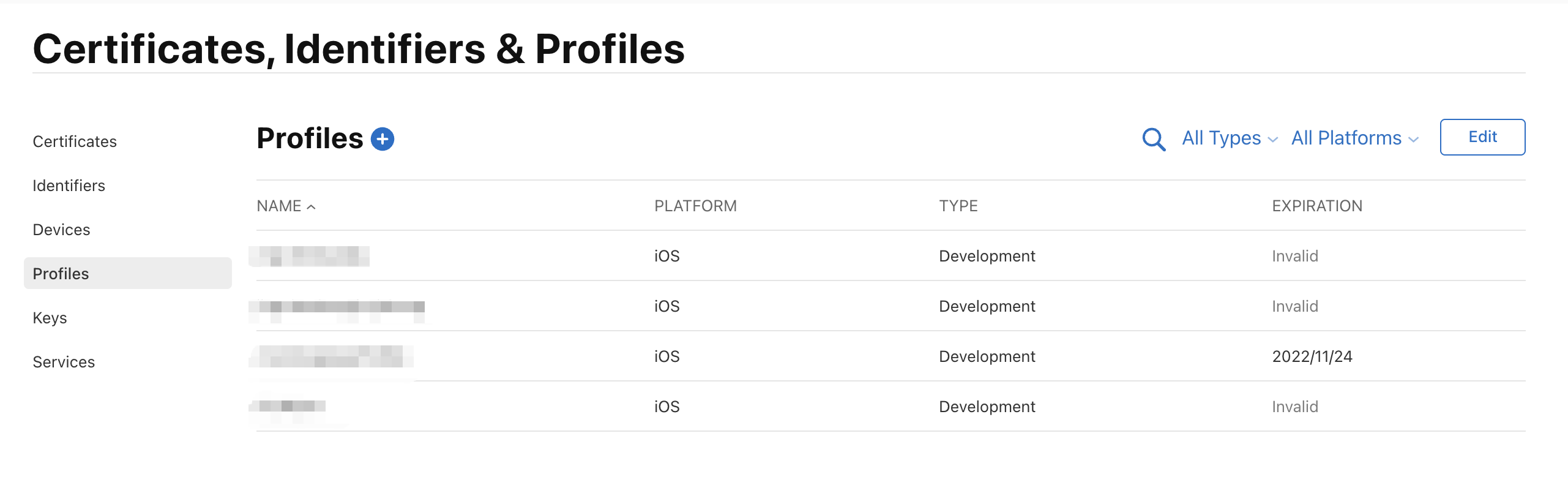Screen dimensions: 1568x485
Task: Select the Profiles sidebar item
Action: [61, 274]
